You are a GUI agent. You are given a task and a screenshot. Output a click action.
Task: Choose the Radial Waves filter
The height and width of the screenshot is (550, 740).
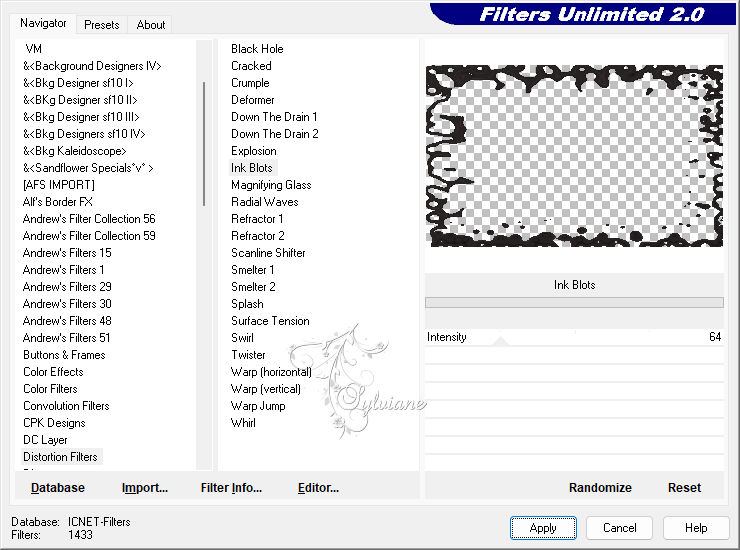point(265,202)
